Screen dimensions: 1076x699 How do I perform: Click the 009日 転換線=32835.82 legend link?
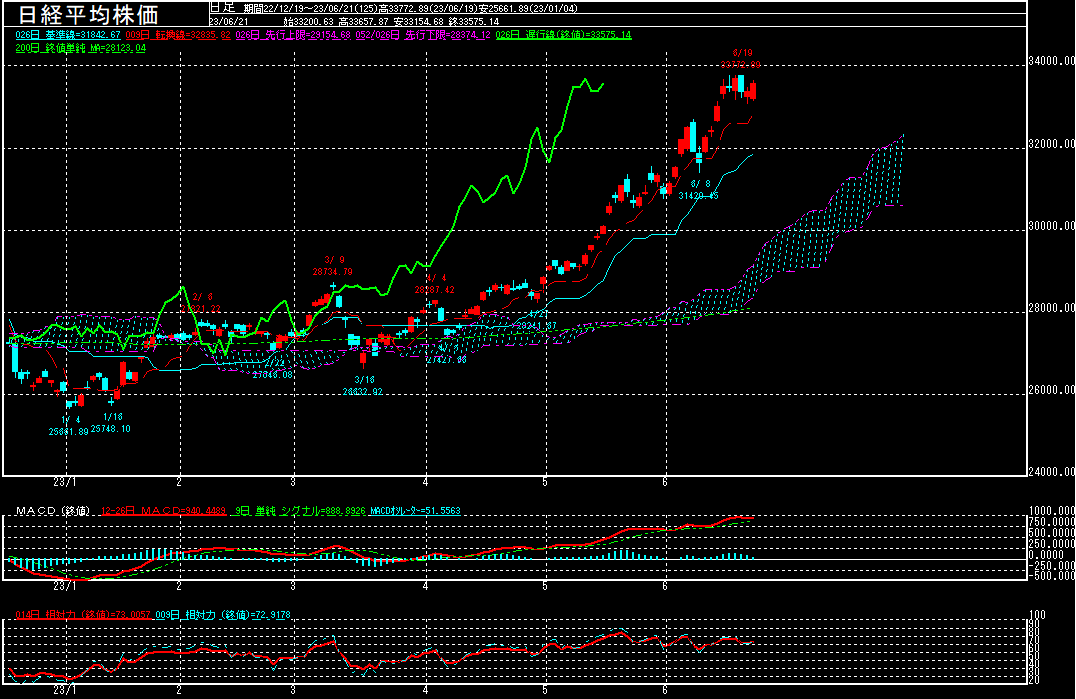(178, 35)
